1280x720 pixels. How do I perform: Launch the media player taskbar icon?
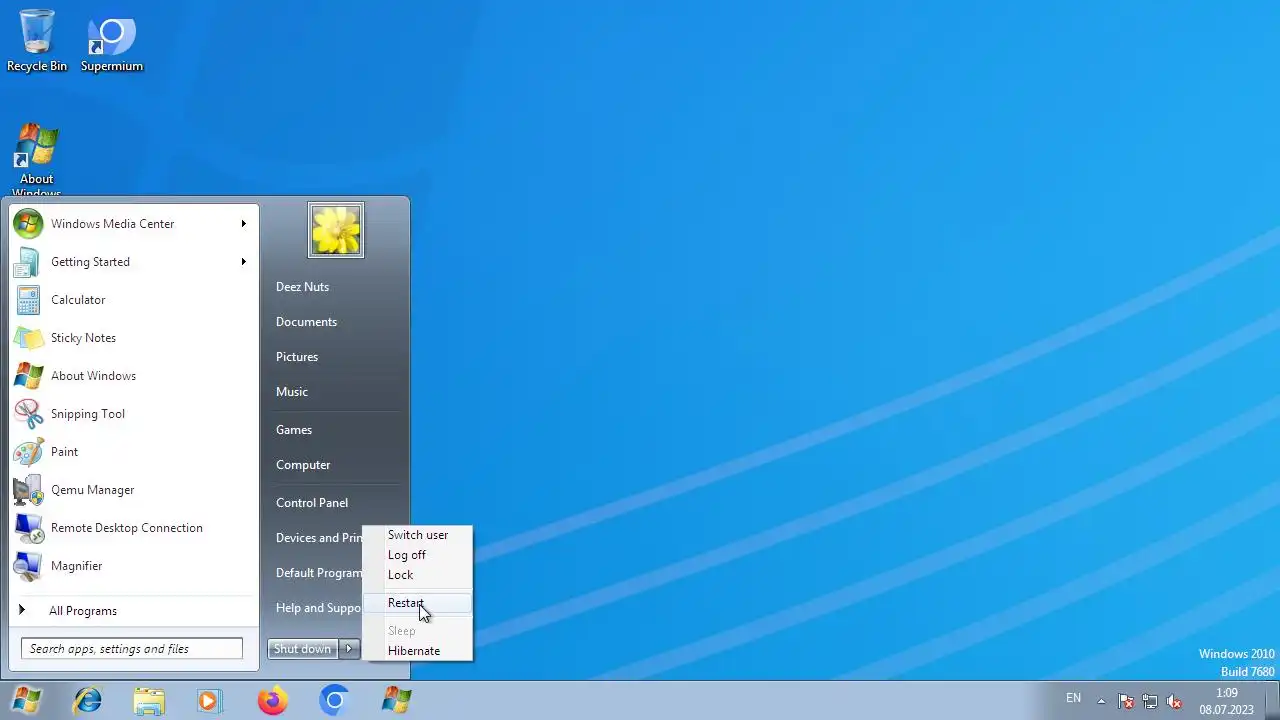(210, 701)
